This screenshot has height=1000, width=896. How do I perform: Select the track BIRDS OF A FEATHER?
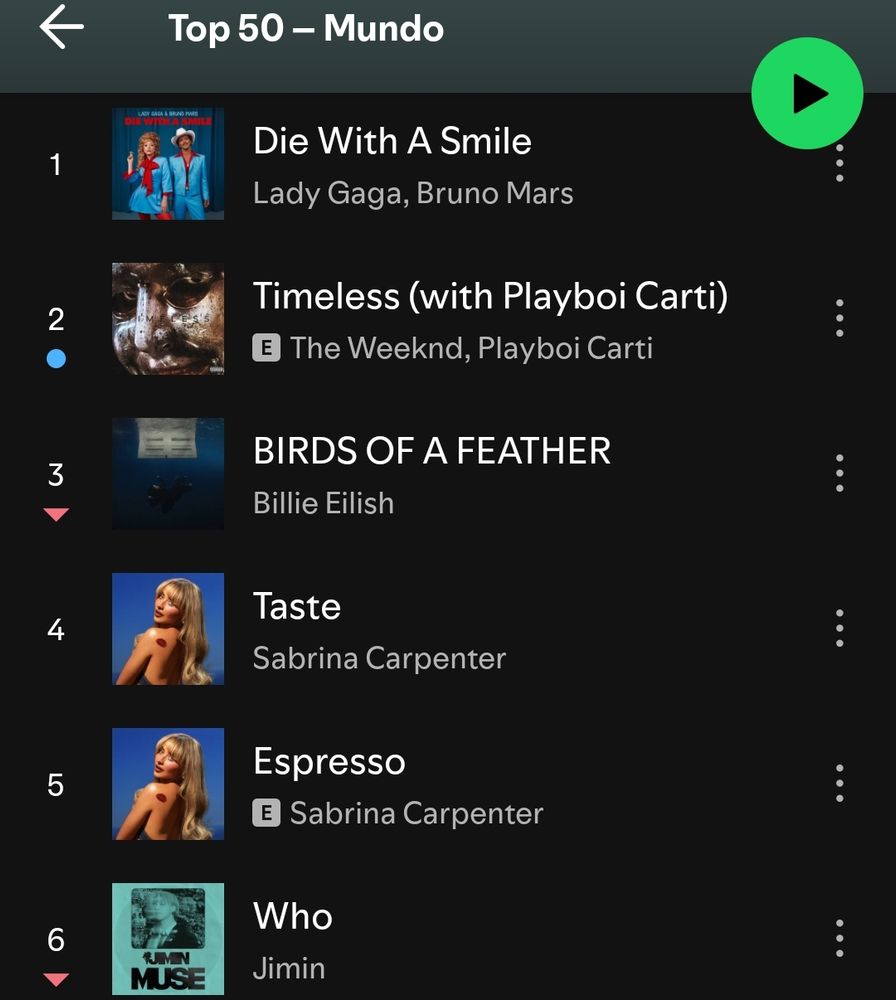(448, 474)
